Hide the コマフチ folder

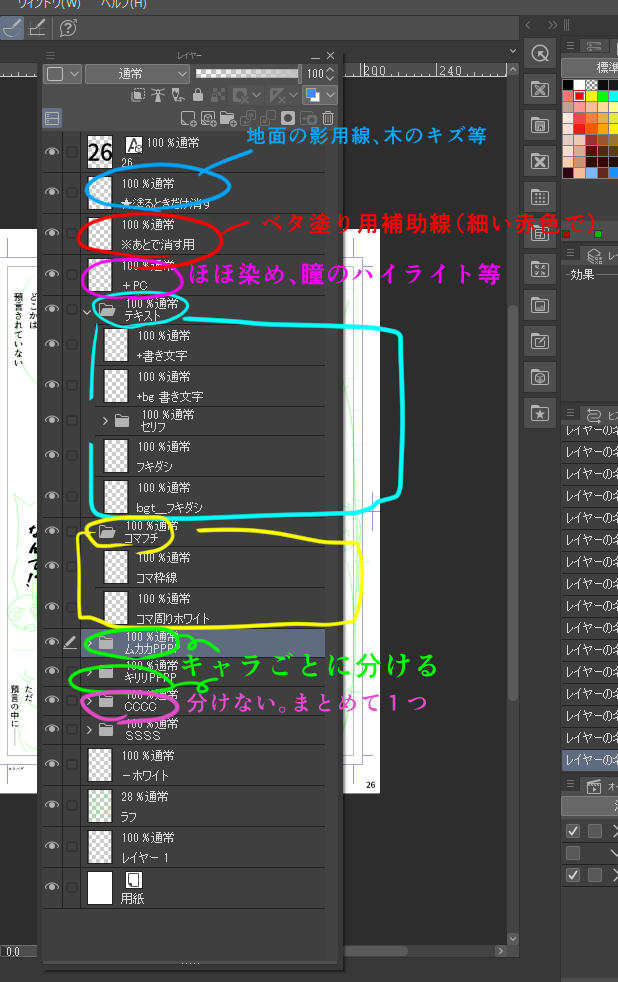pos(51,532)
